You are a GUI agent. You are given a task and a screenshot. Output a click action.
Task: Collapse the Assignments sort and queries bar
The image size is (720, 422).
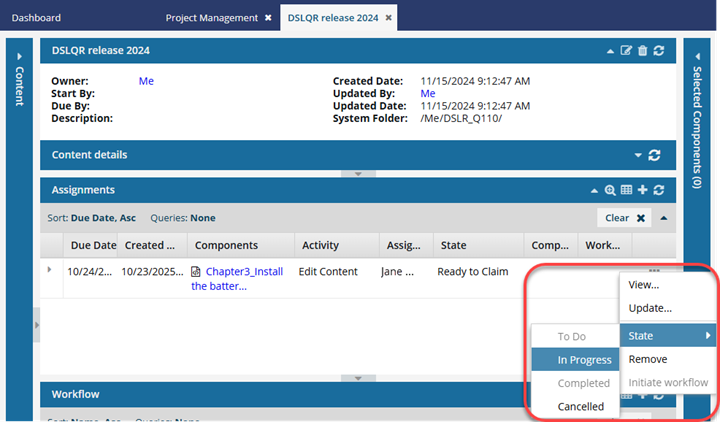tap(663, 217)
